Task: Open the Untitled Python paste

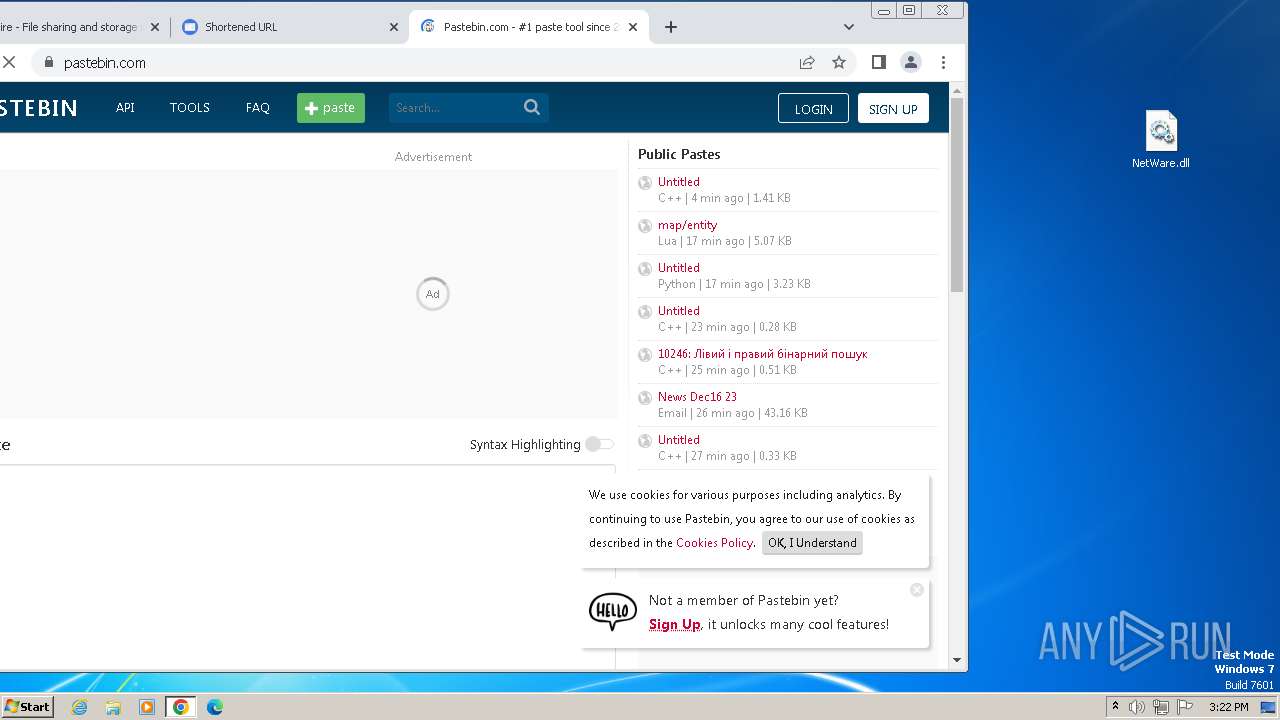Action: tap(679, 268)
